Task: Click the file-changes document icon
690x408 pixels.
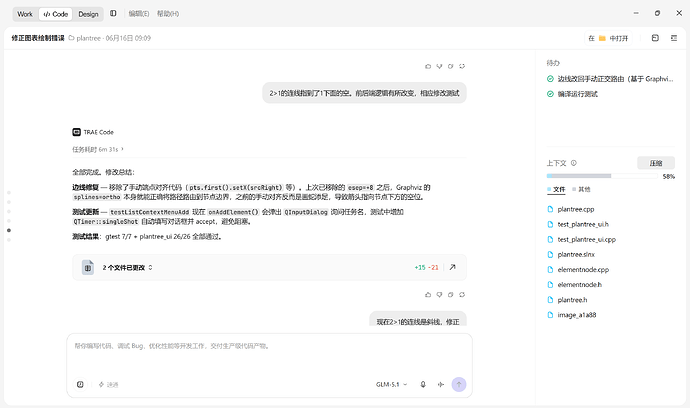Action: pyautogui.click(x=88, y=267)
